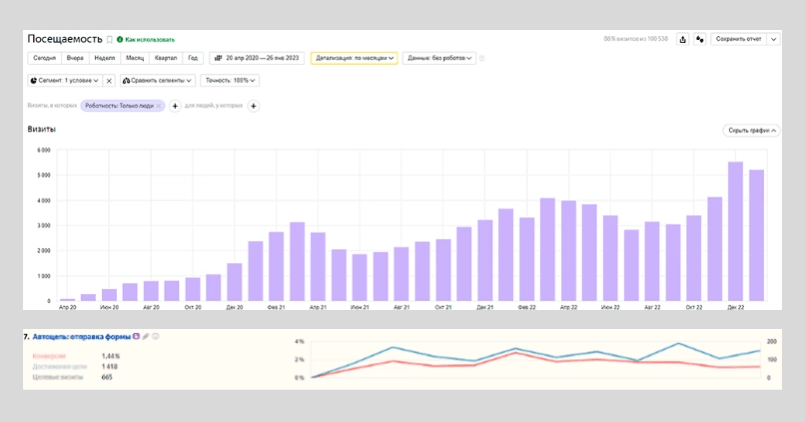Viewport: 805px width, 422px height.
Task: Switch the period to Неделя
Action: 105,58
